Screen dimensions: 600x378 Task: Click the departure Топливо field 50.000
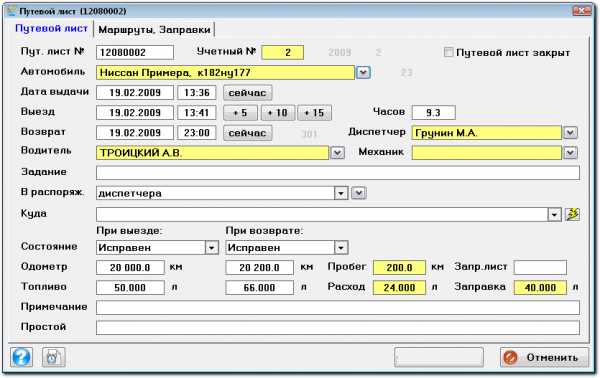[130, 287]
